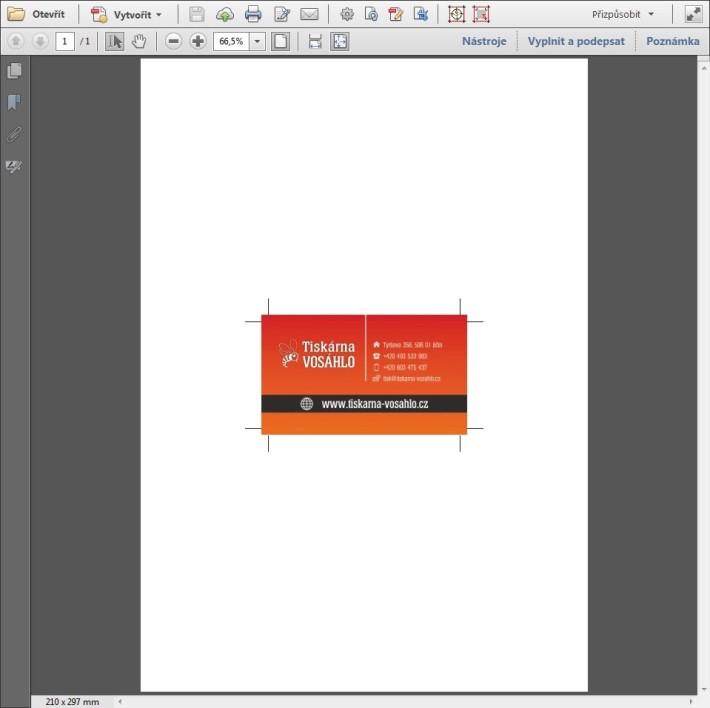Select the Hand pan tool
The width and height of the screenshot is (710, 708).
(139, 41)
